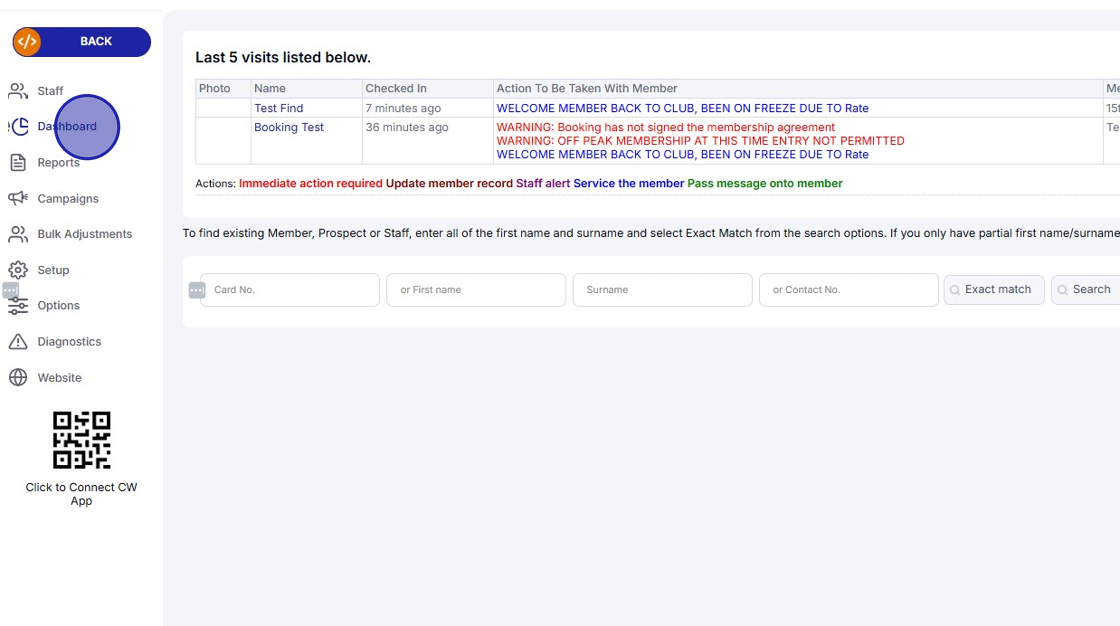
Task: Open member Test Find link
Action: (279, 108)
